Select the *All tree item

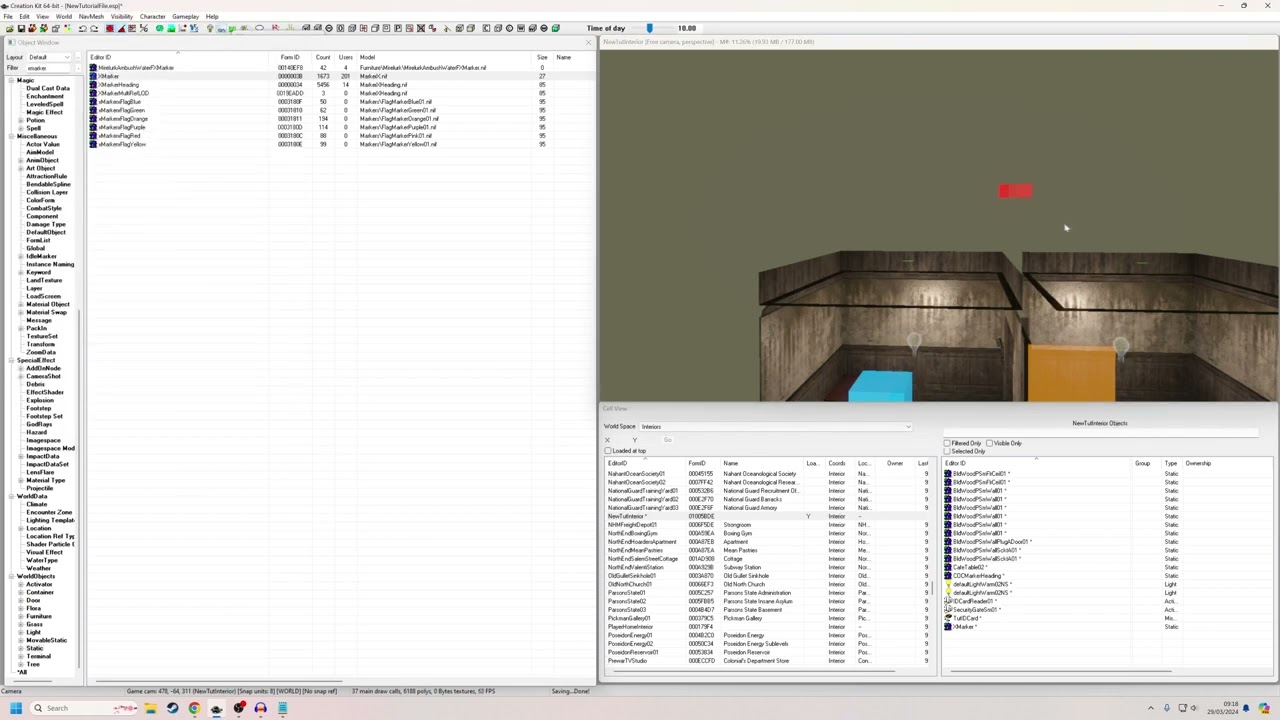point(22,672)
